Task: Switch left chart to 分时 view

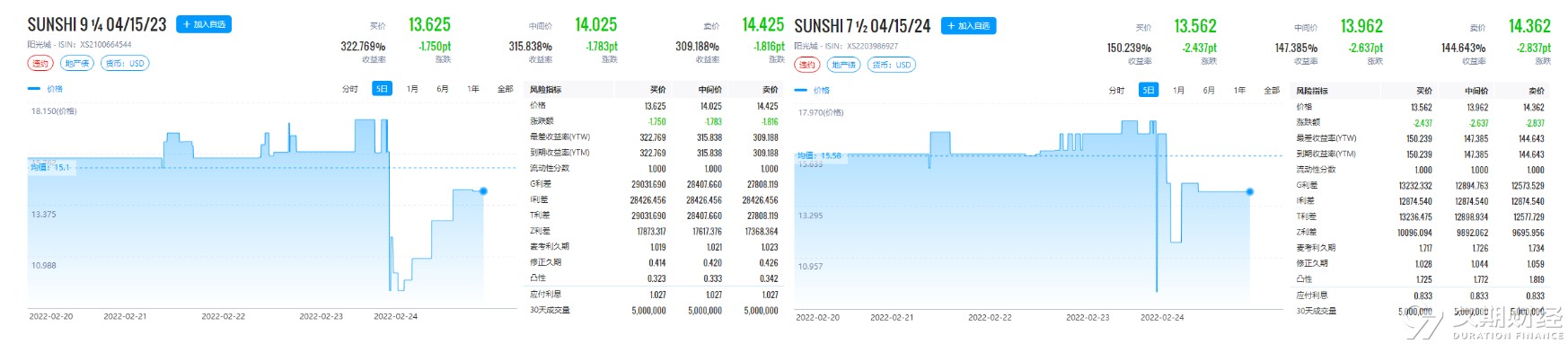Action: pyautogui.click(x=350, y=89)
